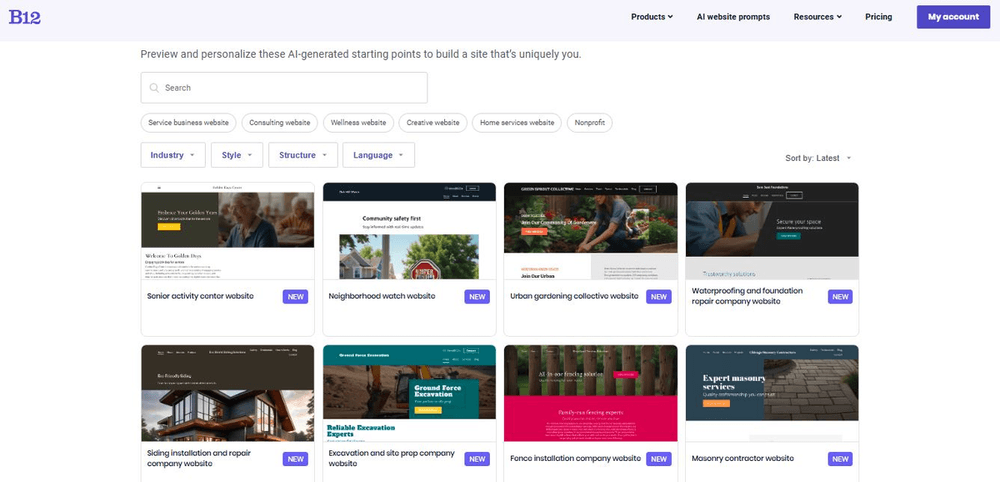Screen dimensions: 1000x482
Task: Click NEW badge on Senior activity center
Action: click(x=295, y=297)
